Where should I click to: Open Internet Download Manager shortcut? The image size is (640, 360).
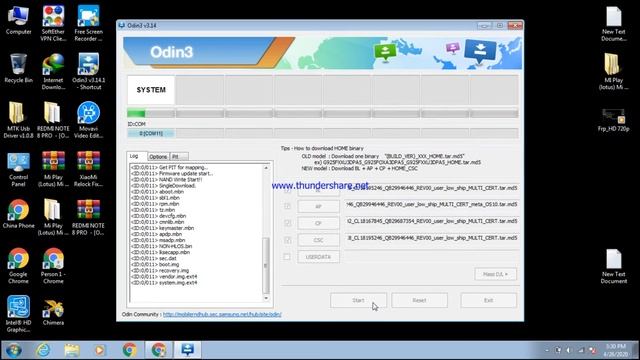pyautogui.click(x=53, y=72)
